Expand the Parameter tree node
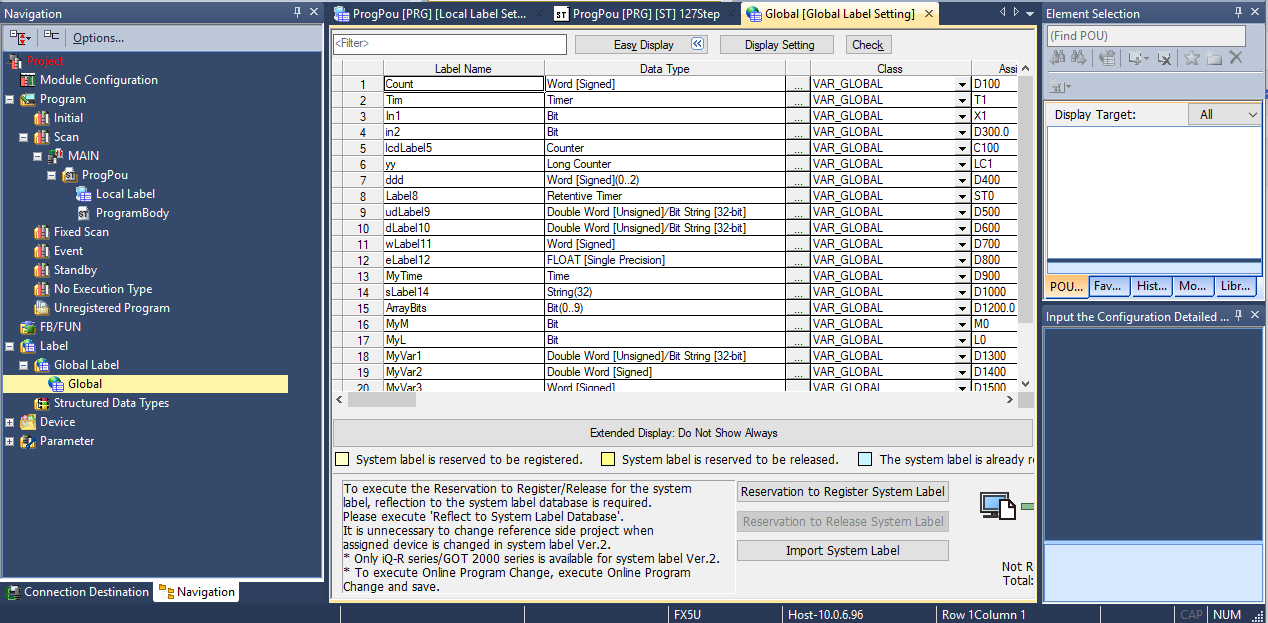The width and height of the screenshot is (1268, 623). pos(10,441)
